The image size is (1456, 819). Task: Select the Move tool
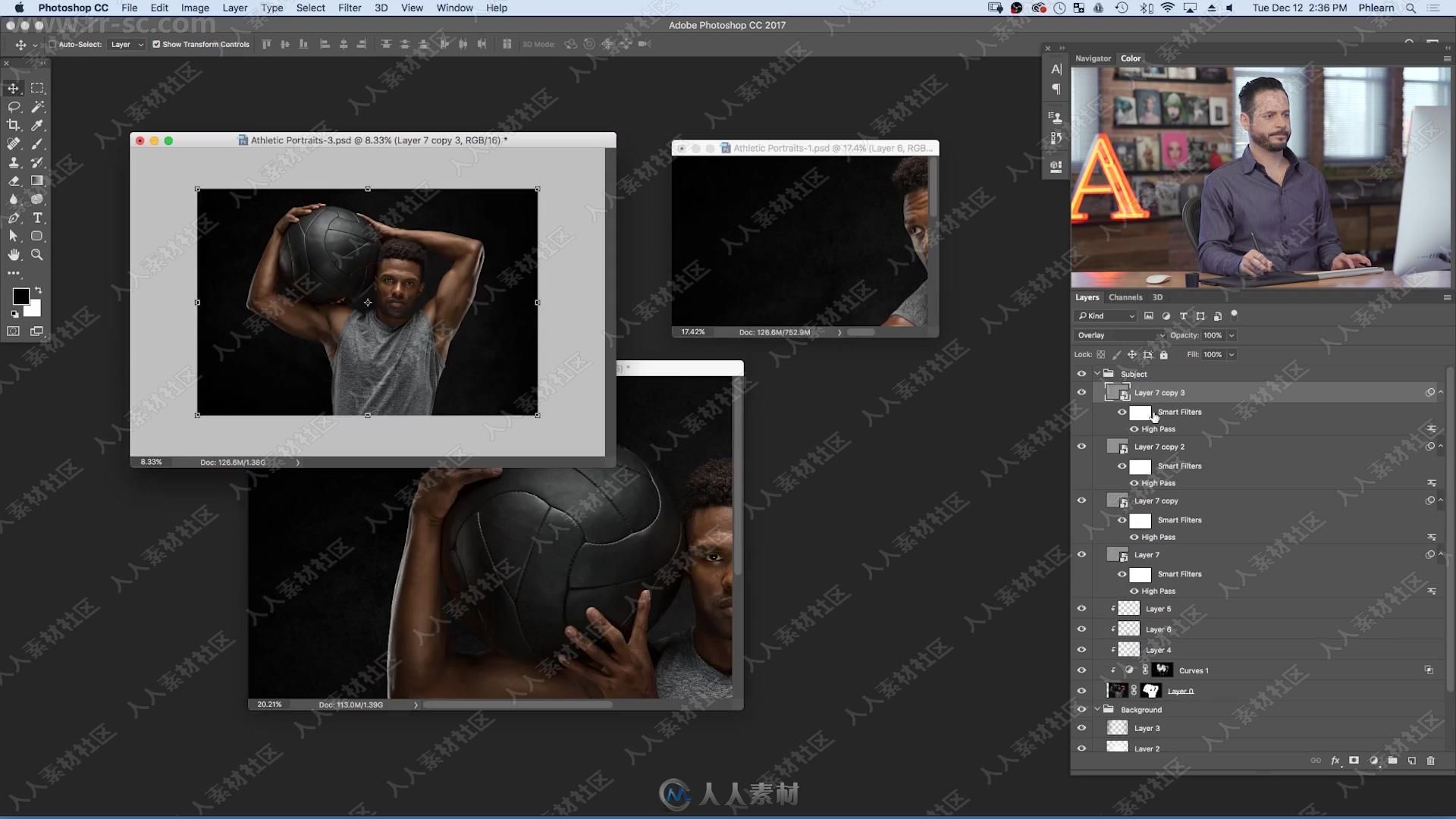tap(14, 88)
